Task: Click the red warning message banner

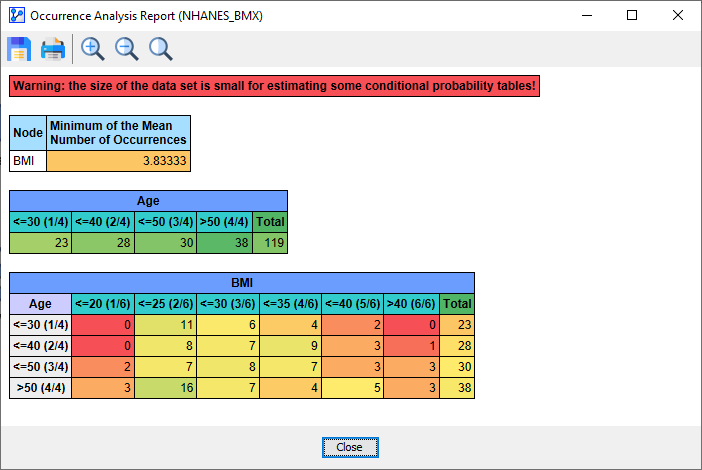Action: (x=274, y=86)
